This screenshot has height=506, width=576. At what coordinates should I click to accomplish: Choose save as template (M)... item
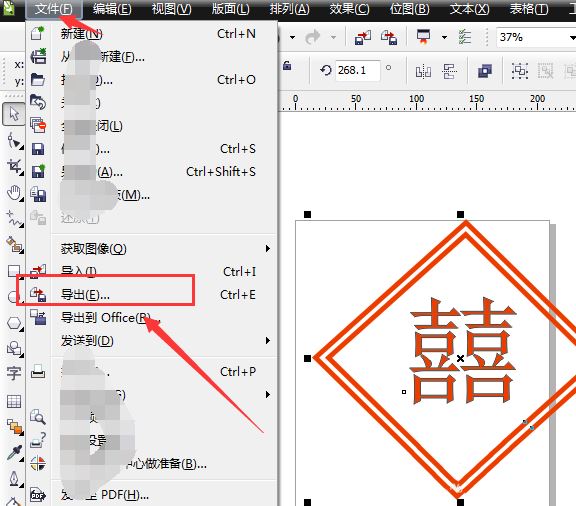151,195
